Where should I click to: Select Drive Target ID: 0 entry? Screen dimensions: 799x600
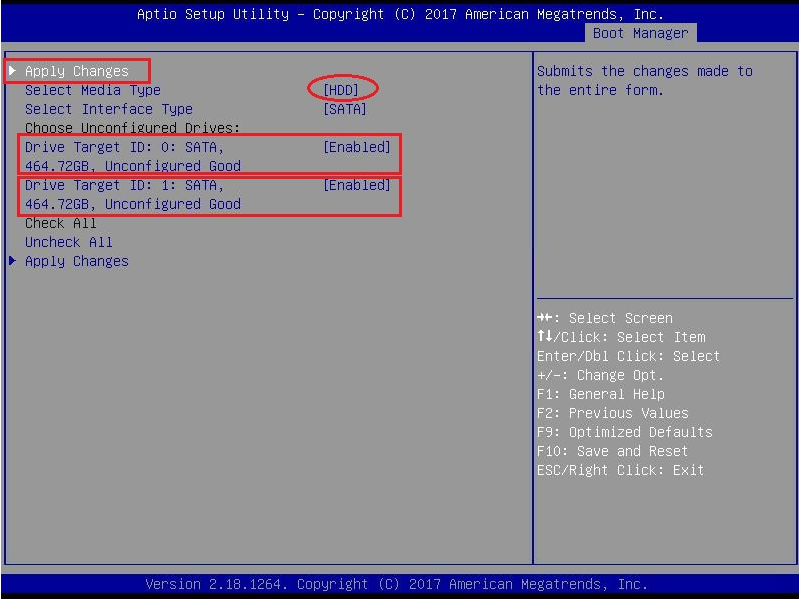pos(132,156)
